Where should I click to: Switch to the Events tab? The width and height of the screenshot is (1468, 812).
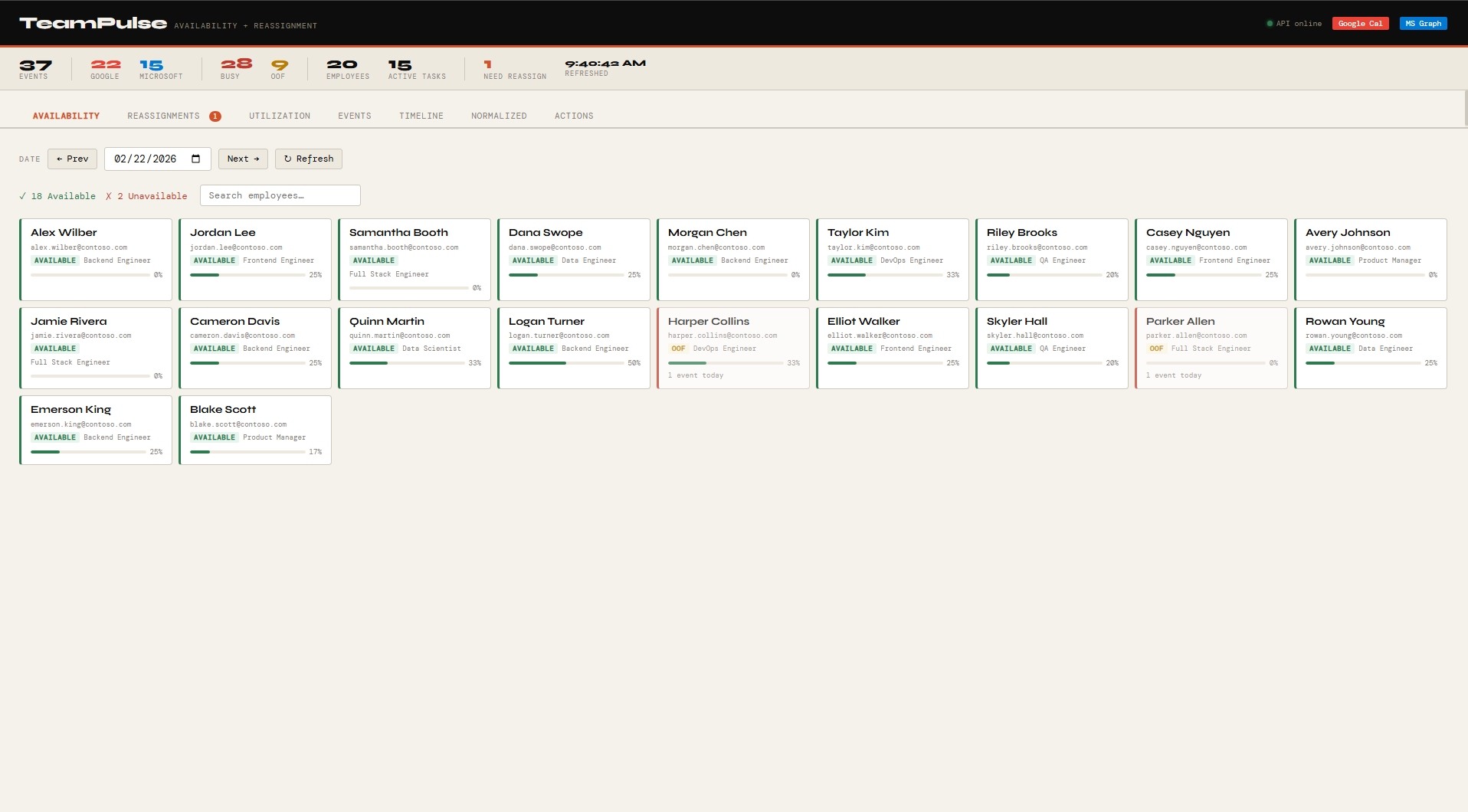(x=355, y=116)
